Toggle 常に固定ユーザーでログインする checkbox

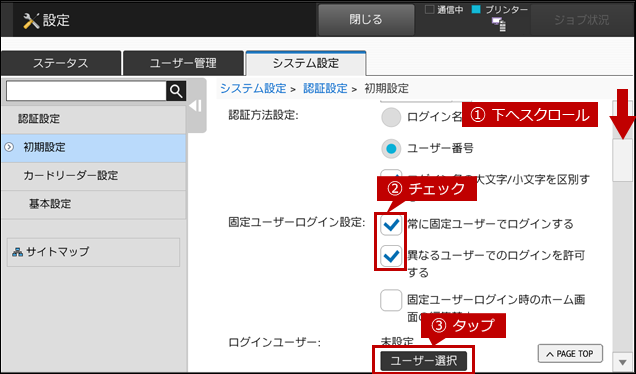click(x=391, y=224)
